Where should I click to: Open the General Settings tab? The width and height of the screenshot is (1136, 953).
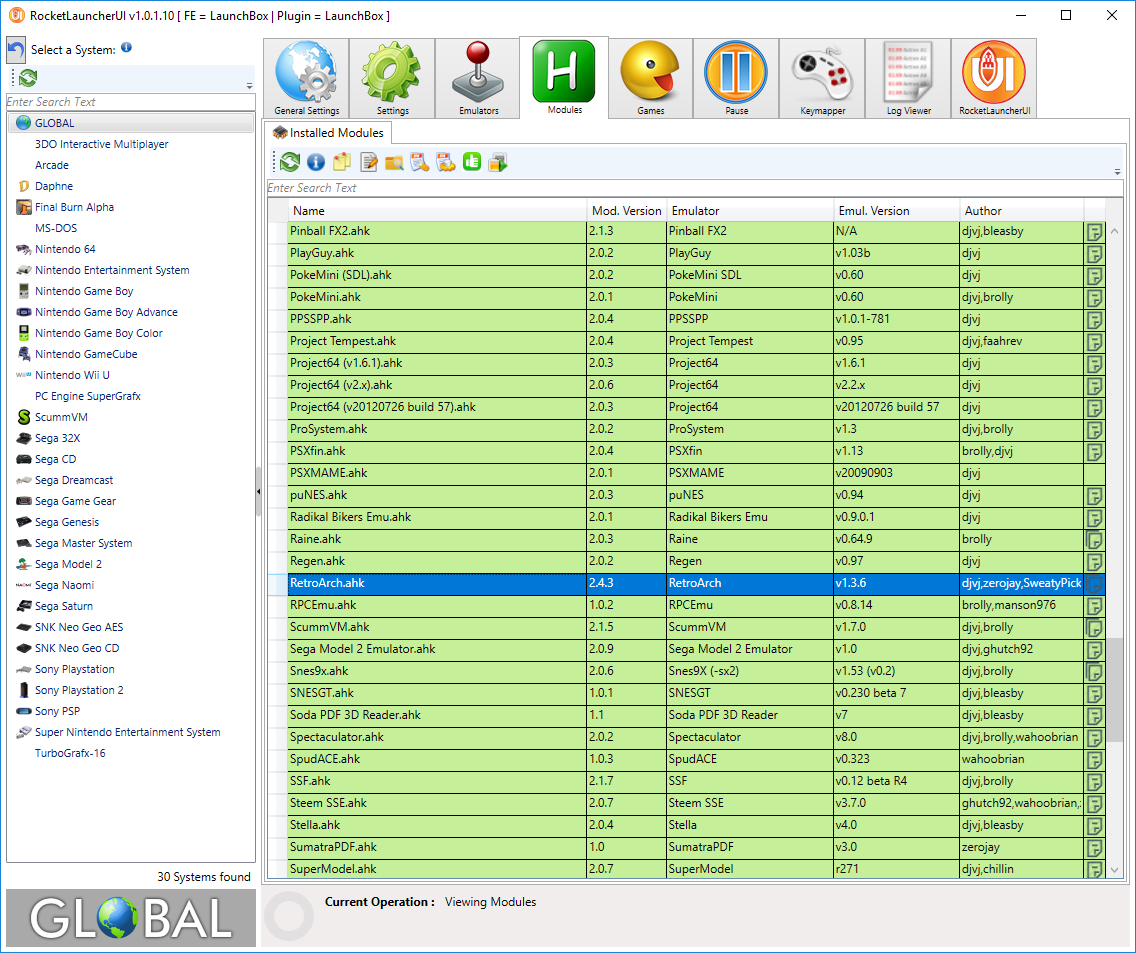tap(306, 78)
